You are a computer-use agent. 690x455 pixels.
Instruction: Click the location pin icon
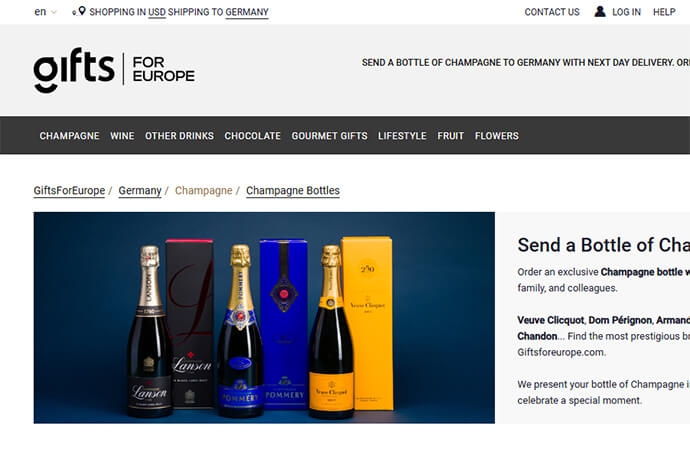[x=81, y=11]
